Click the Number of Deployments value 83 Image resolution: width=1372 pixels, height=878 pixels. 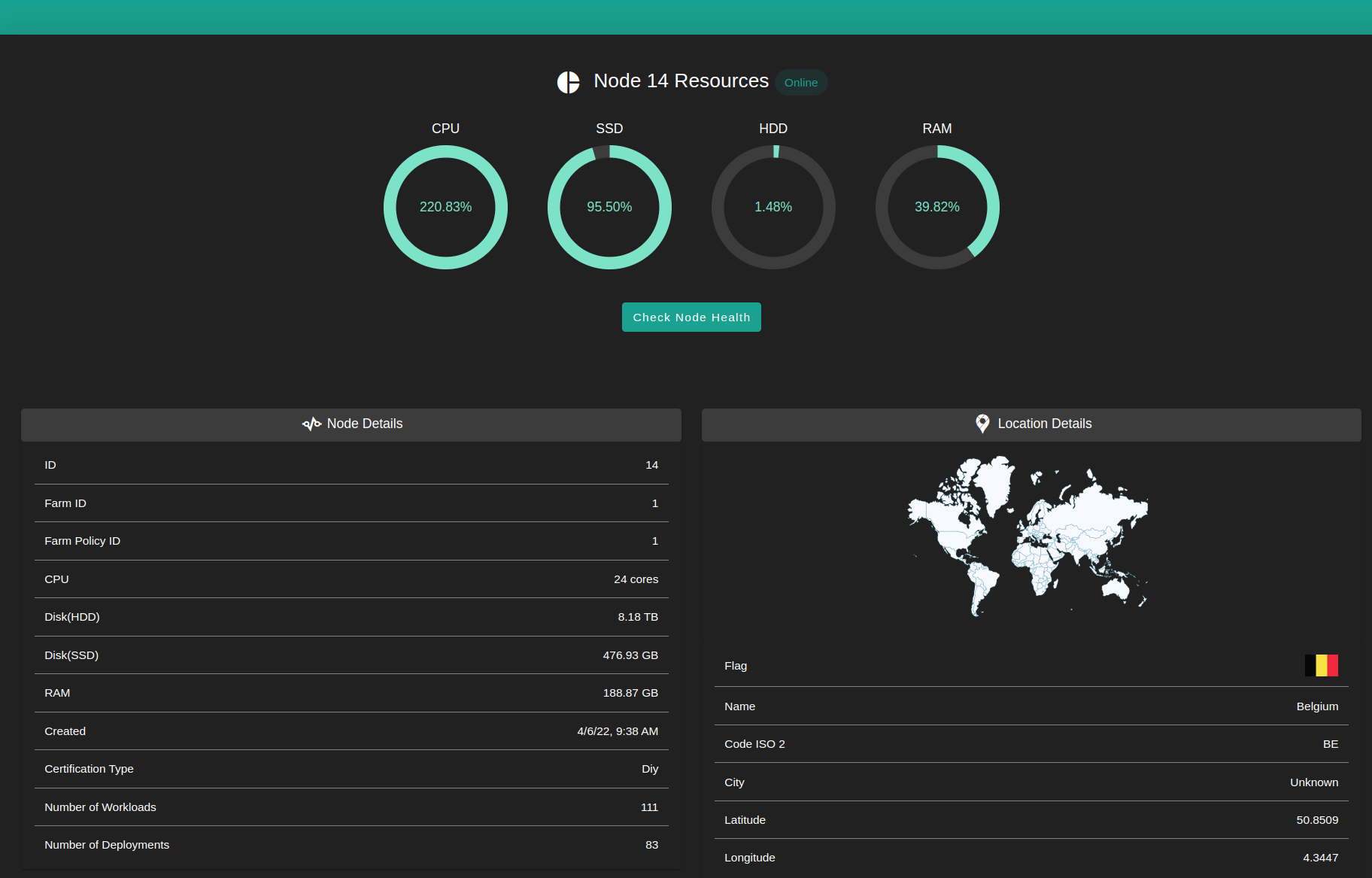(651, 845)
